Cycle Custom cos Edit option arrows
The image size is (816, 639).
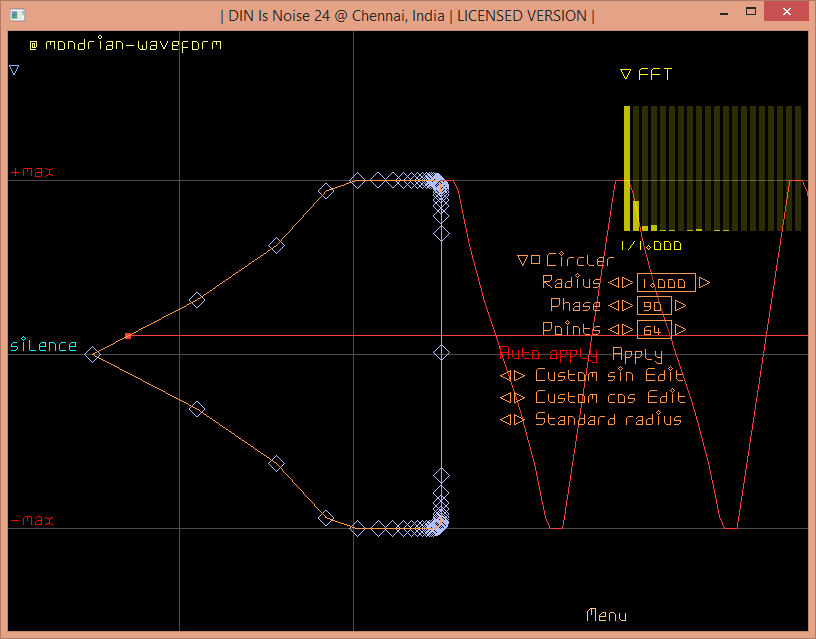click(512, 398)
